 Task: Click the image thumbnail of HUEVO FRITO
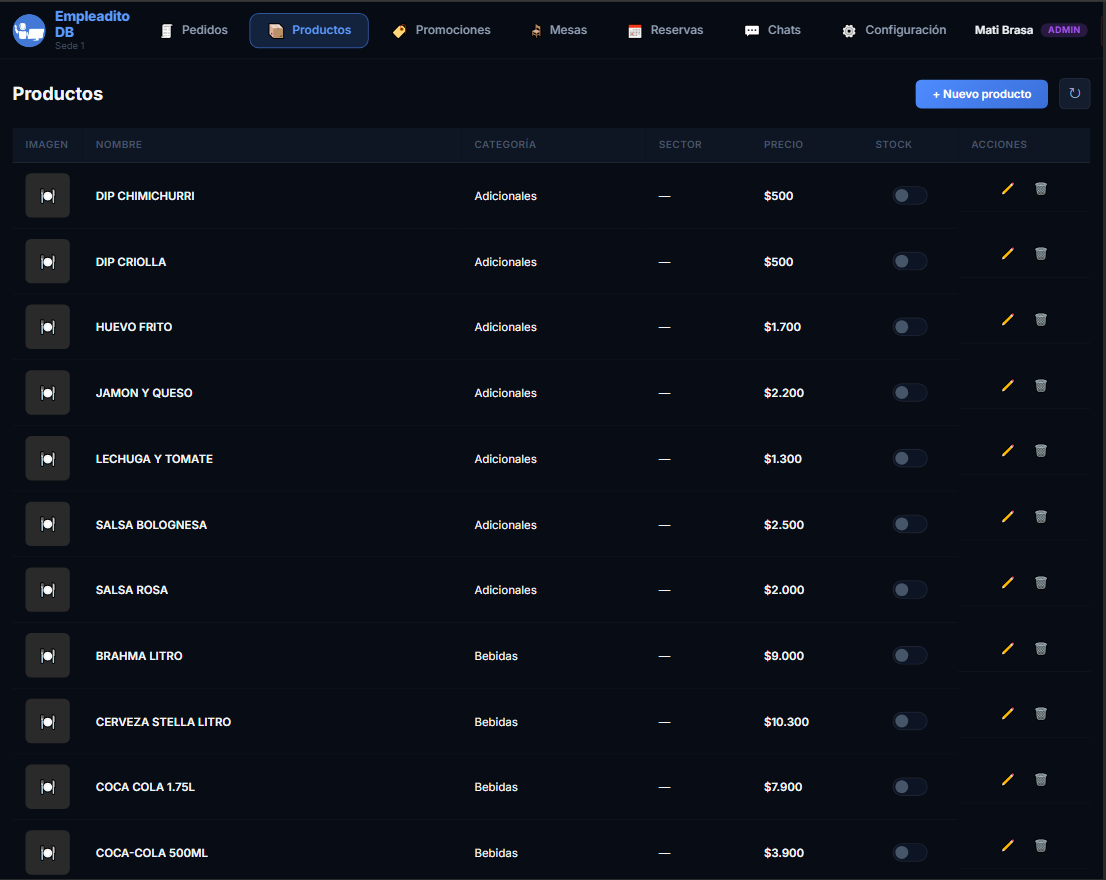47,327
